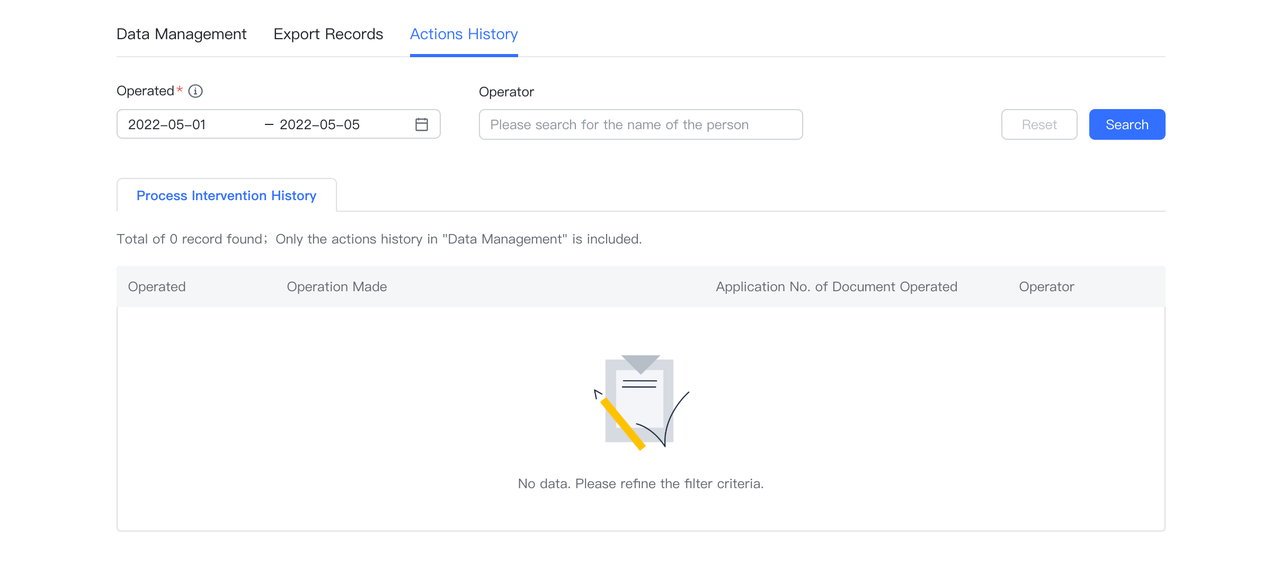Click the Operator column header in table
This screenshot has height=575, width=1280.
pyautogui.click(x=1046, y=287)
